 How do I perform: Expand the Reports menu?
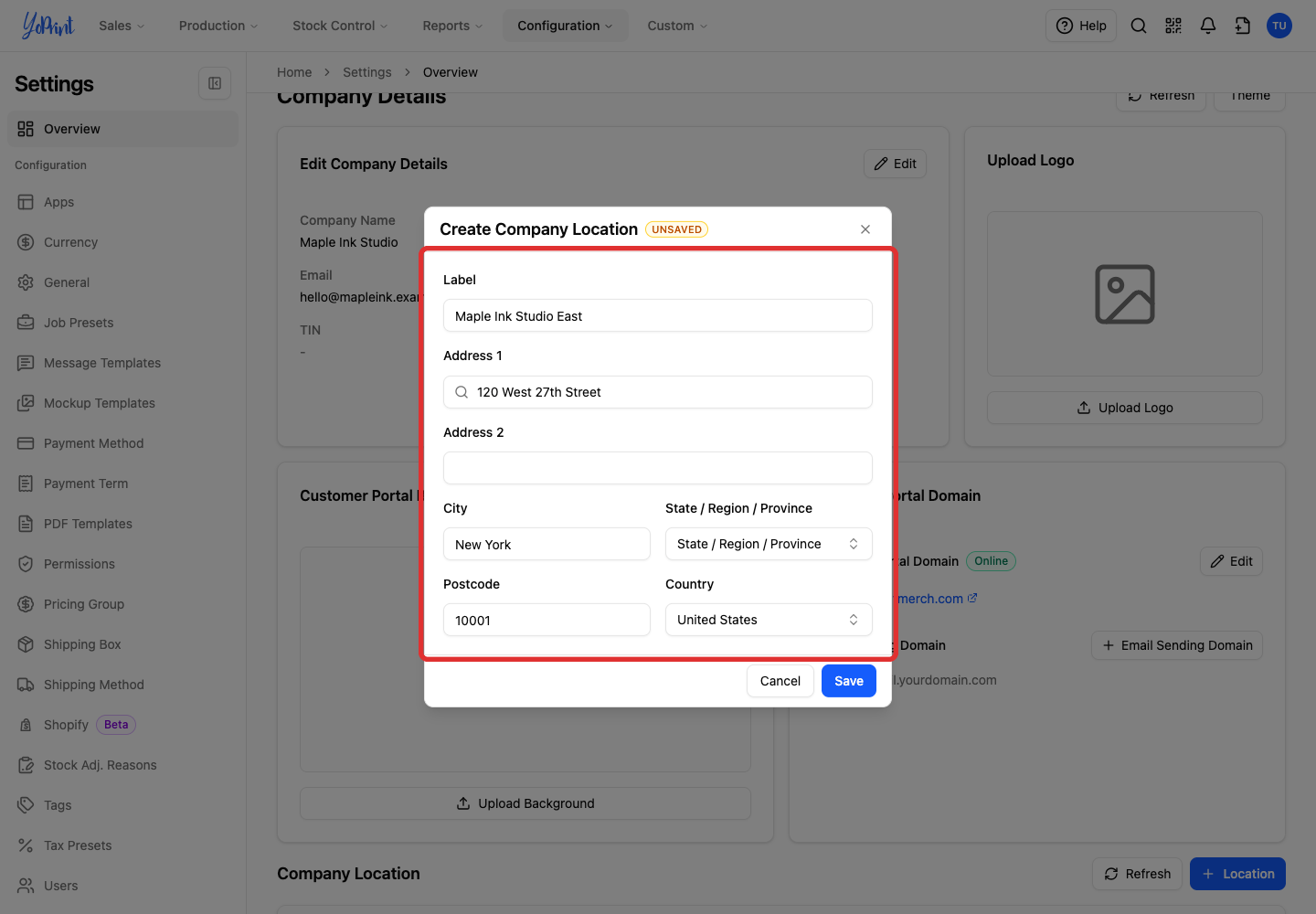click(452, 26)
